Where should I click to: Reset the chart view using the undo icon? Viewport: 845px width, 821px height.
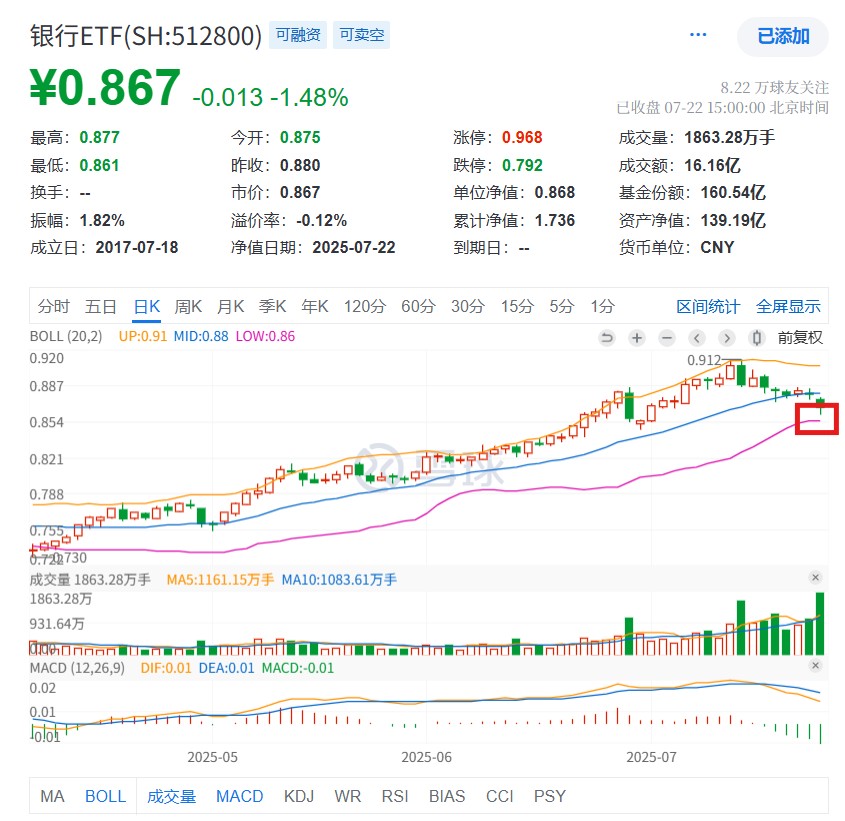pos(607,338)
